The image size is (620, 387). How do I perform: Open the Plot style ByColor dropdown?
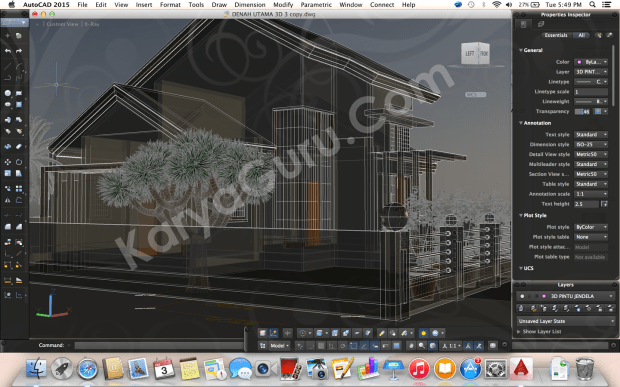pos(591,227)
